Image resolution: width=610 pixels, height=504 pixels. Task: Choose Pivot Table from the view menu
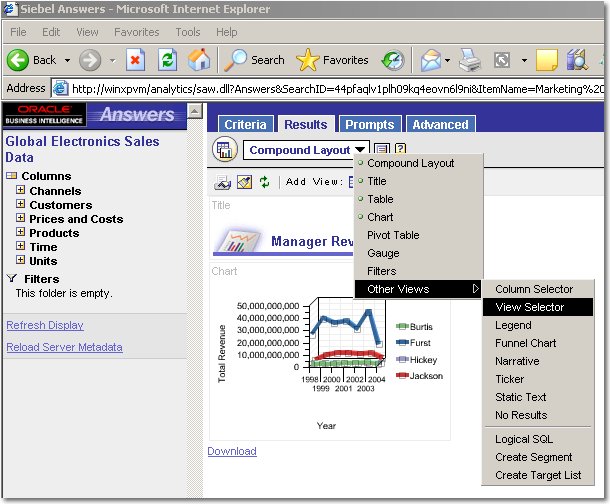419,235
